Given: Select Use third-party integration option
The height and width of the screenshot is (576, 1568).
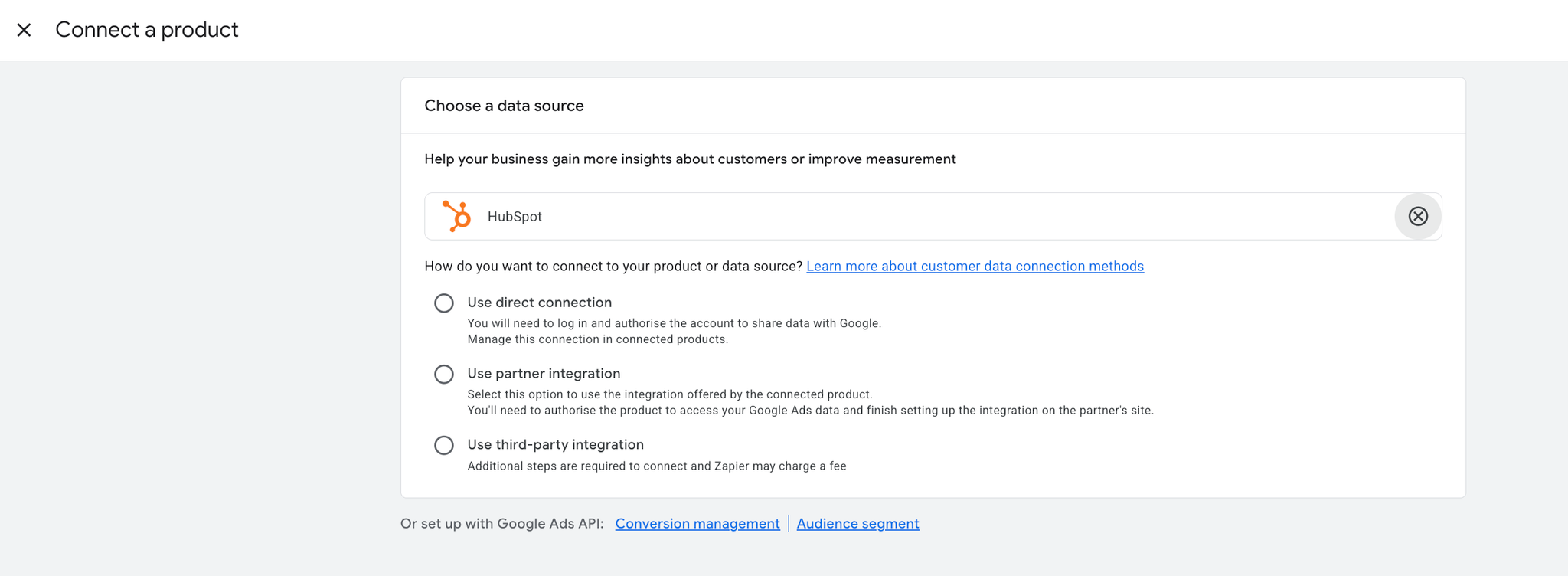Looking at the screenshot, I should click(444, 446).
